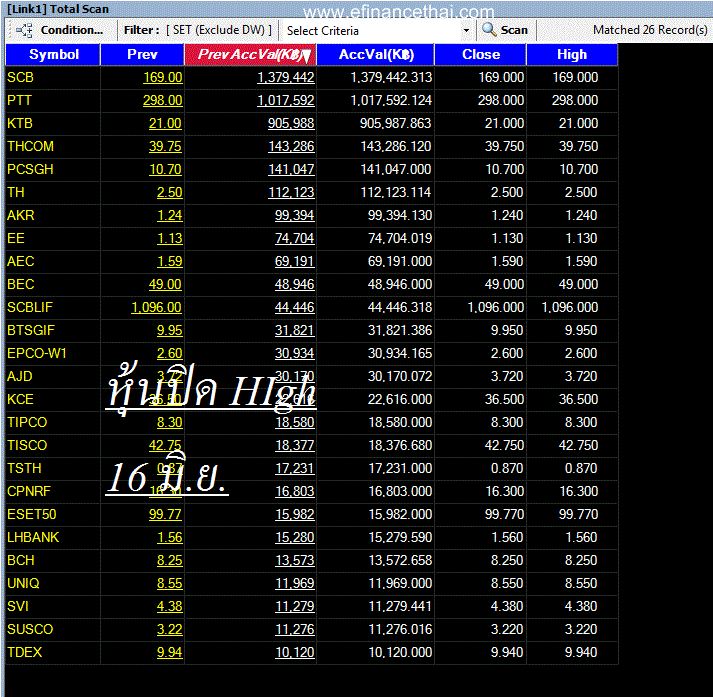
Task: Click PTT AccVal 1,017,592.124 cell
Action: coord(391,100)
